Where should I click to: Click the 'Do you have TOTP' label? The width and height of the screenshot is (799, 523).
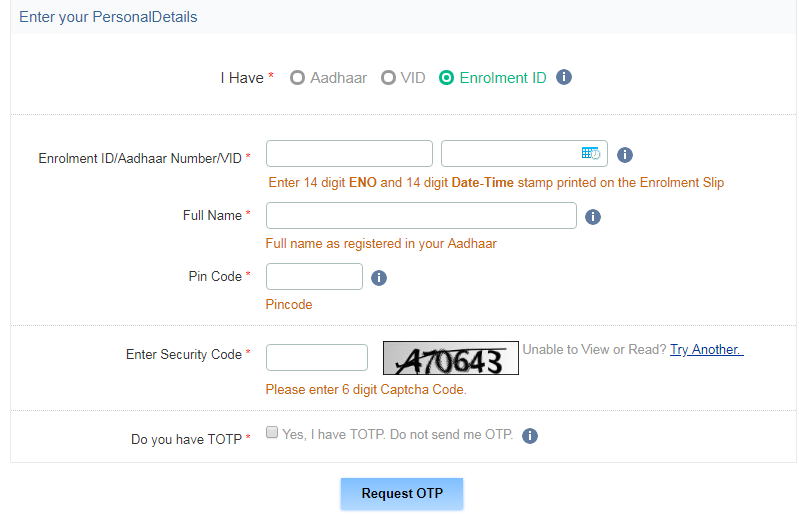[187, 439]
